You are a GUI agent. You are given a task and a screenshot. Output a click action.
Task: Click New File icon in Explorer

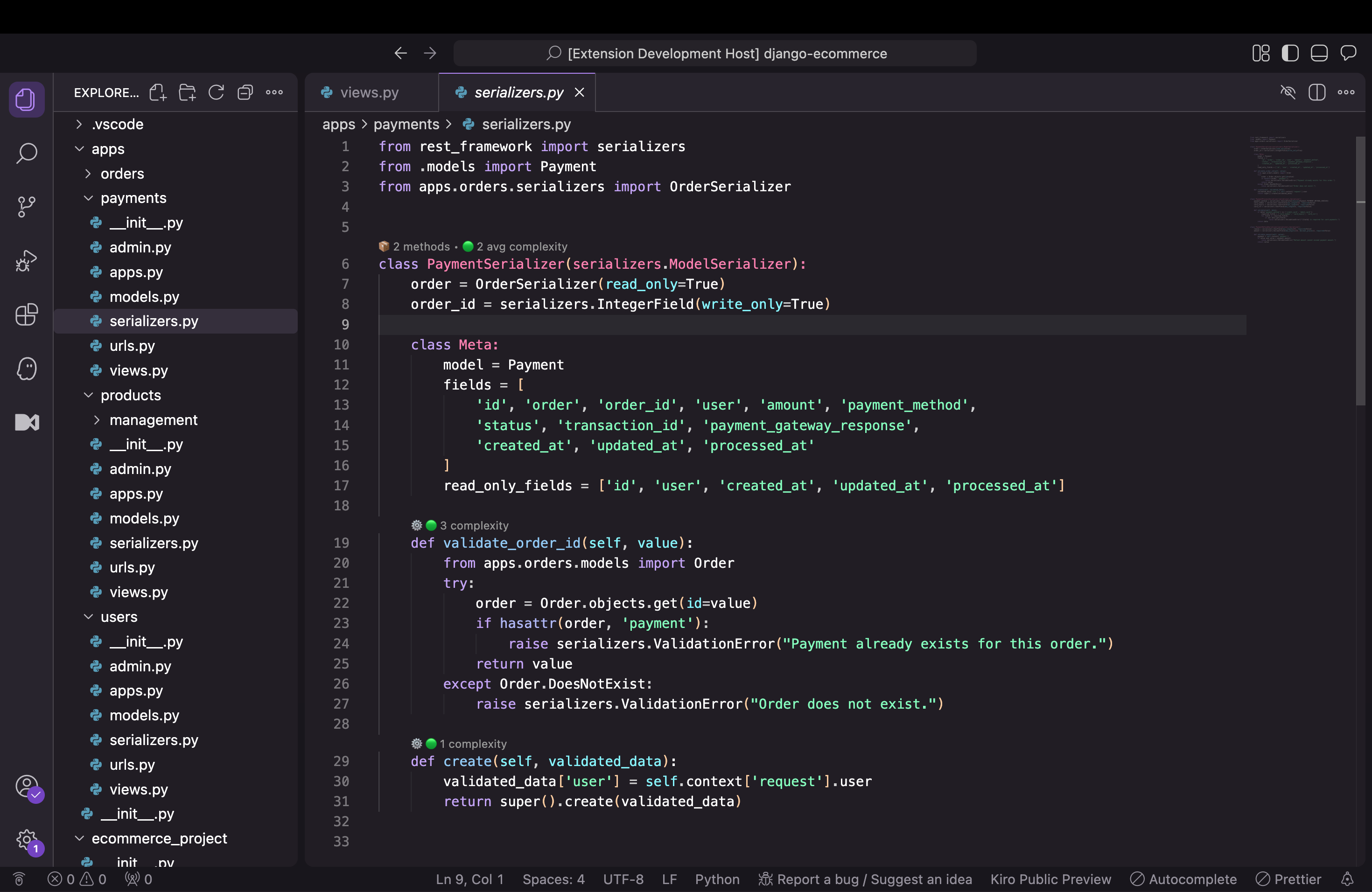158,92
